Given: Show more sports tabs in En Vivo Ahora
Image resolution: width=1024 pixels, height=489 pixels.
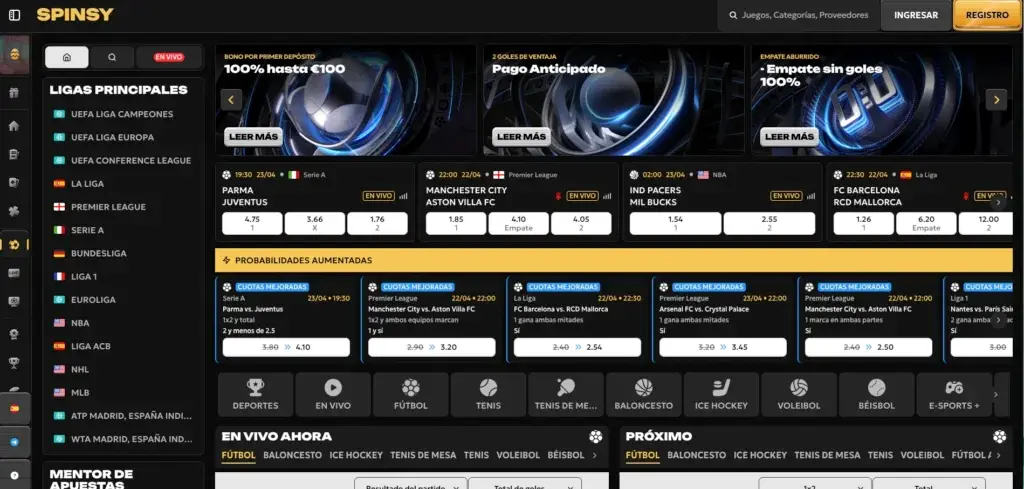Looking at the screenshot, I should tap(595, 455).
